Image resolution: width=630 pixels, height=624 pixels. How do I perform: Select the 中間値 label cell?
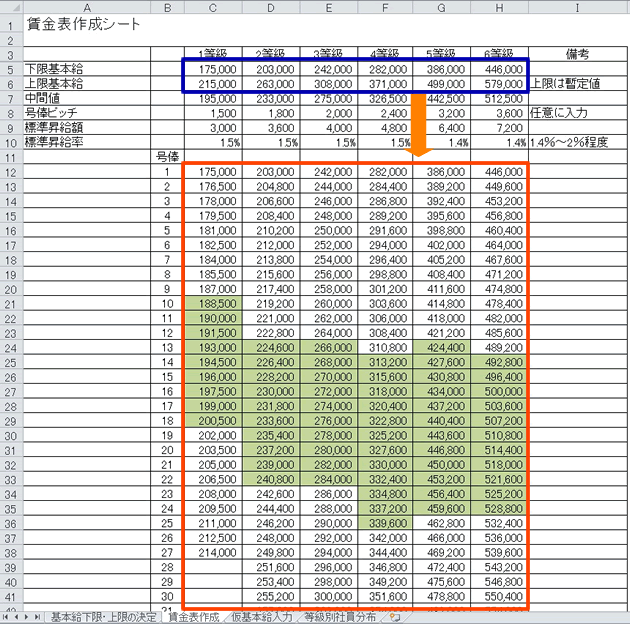87,98
